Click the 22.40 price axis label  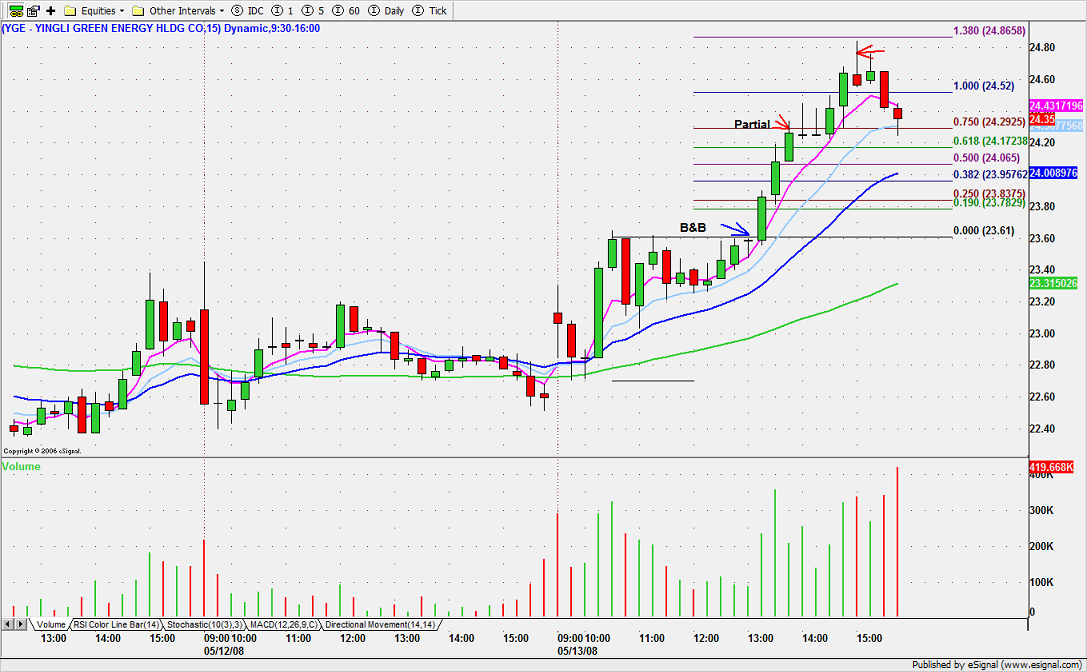pyautogui.click(x=1042, y=429)
